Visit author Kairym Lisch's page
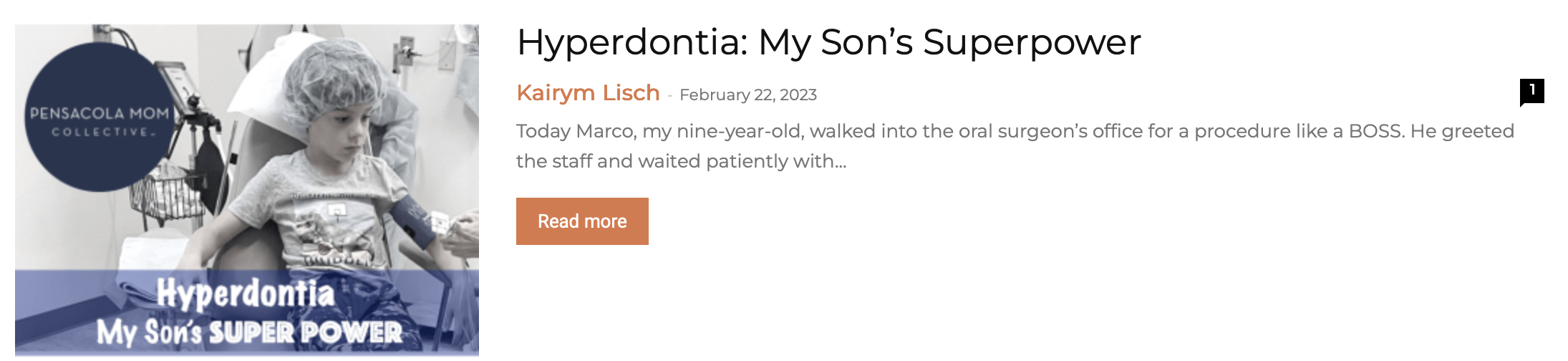 [588, 93]
